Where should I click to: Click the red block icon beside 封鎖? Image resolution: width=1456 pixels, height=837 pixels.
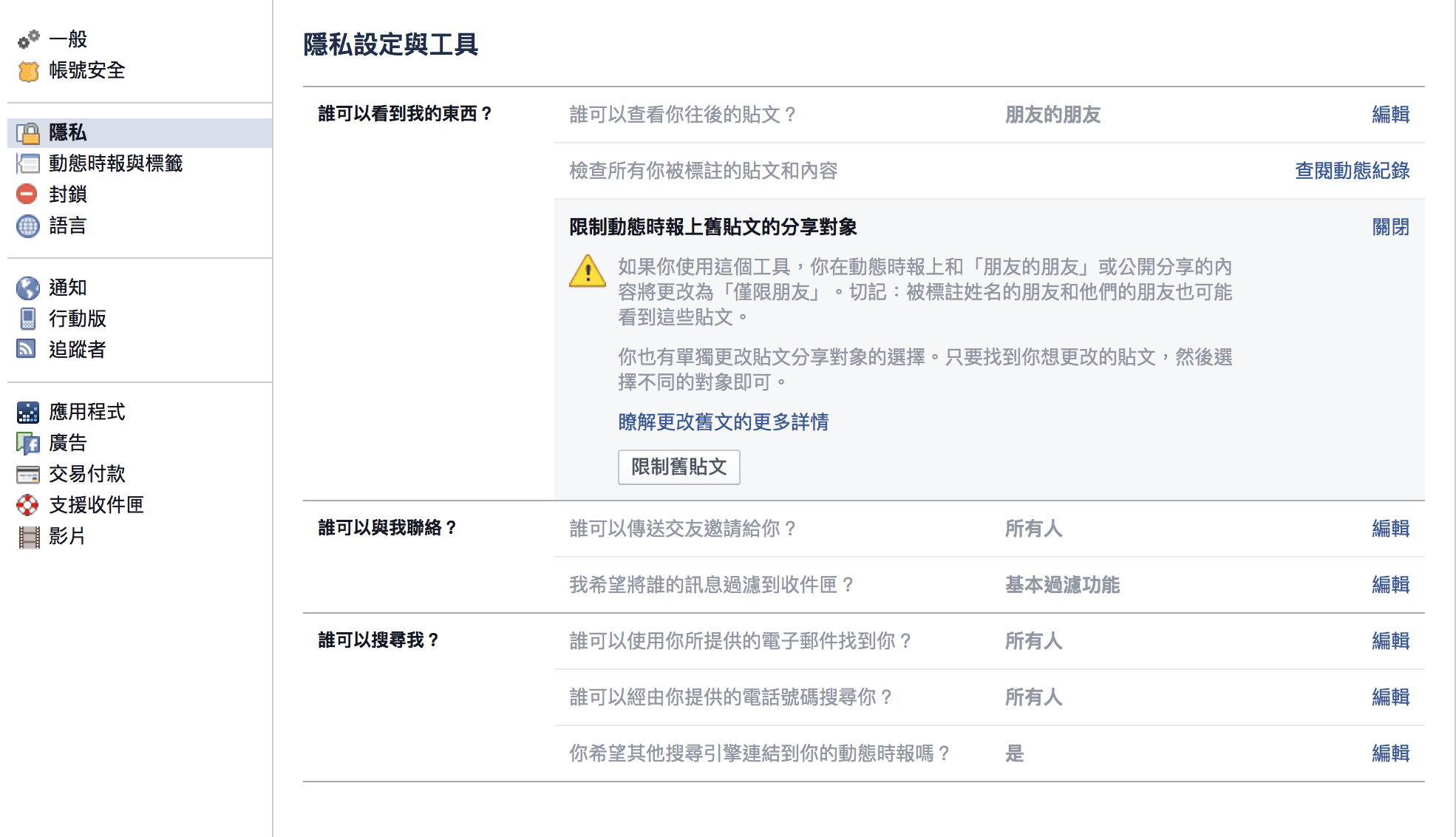click(x=27, y=194)
